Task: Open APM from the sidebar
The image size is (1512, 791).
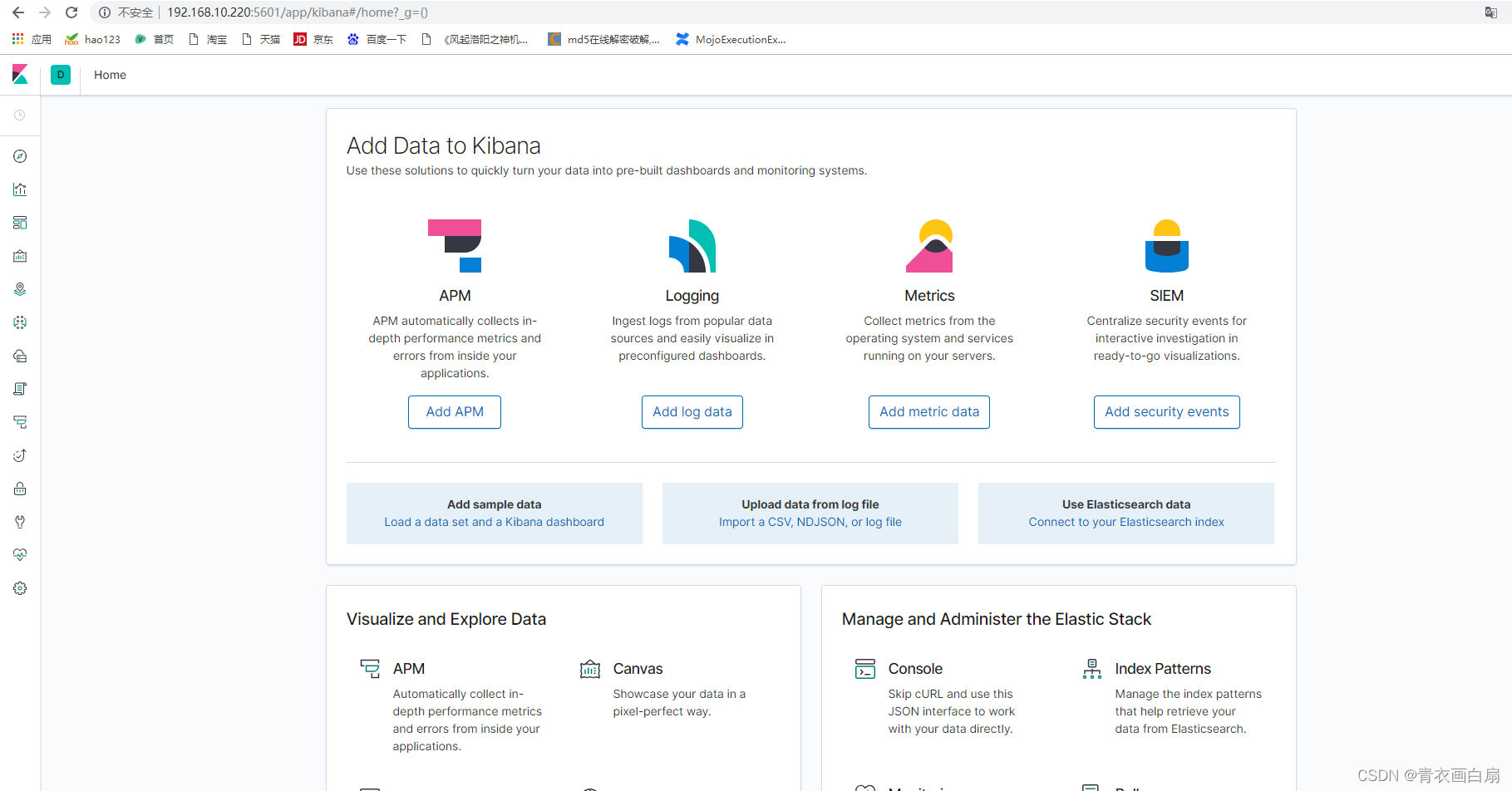Action: pos(20,422)
